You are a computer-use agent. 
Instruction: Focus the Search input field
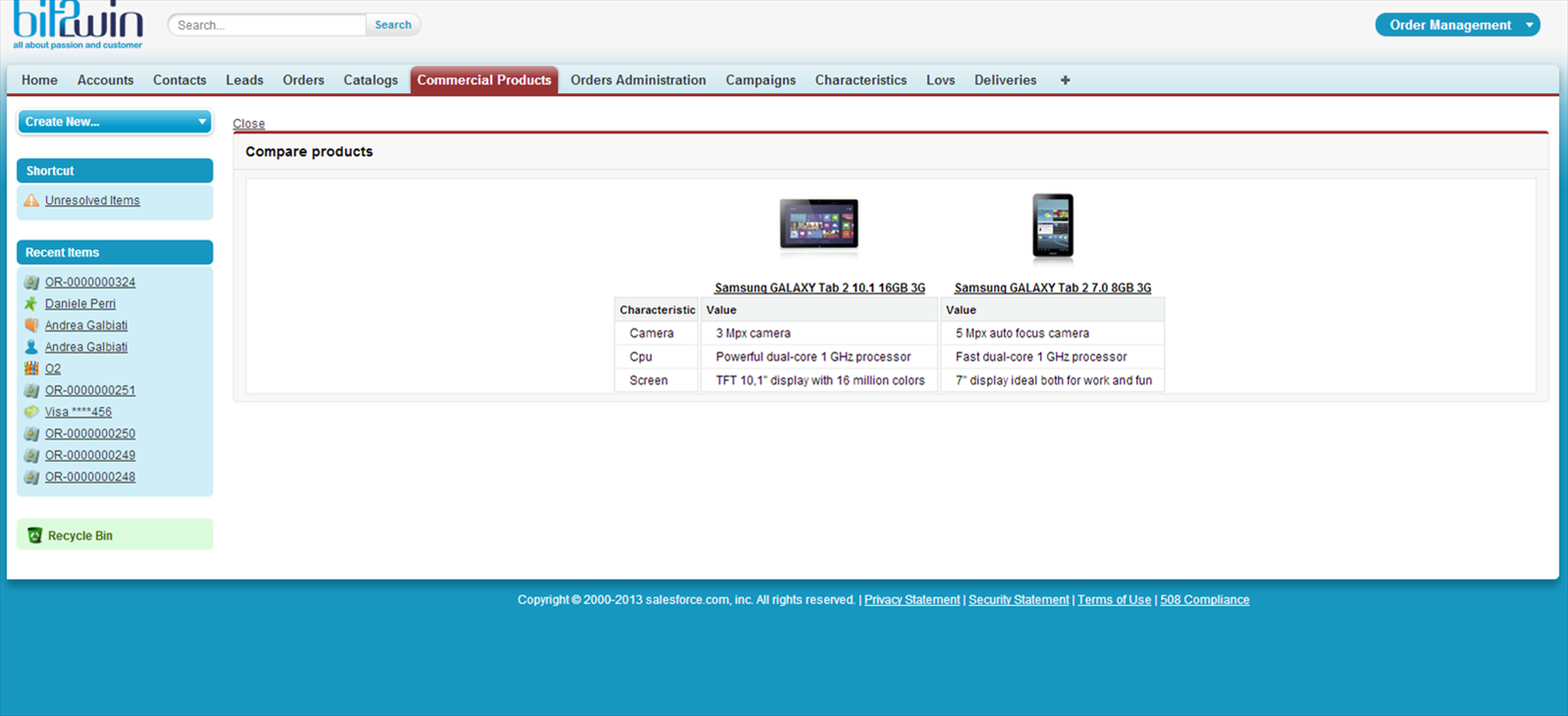point(268,25)
